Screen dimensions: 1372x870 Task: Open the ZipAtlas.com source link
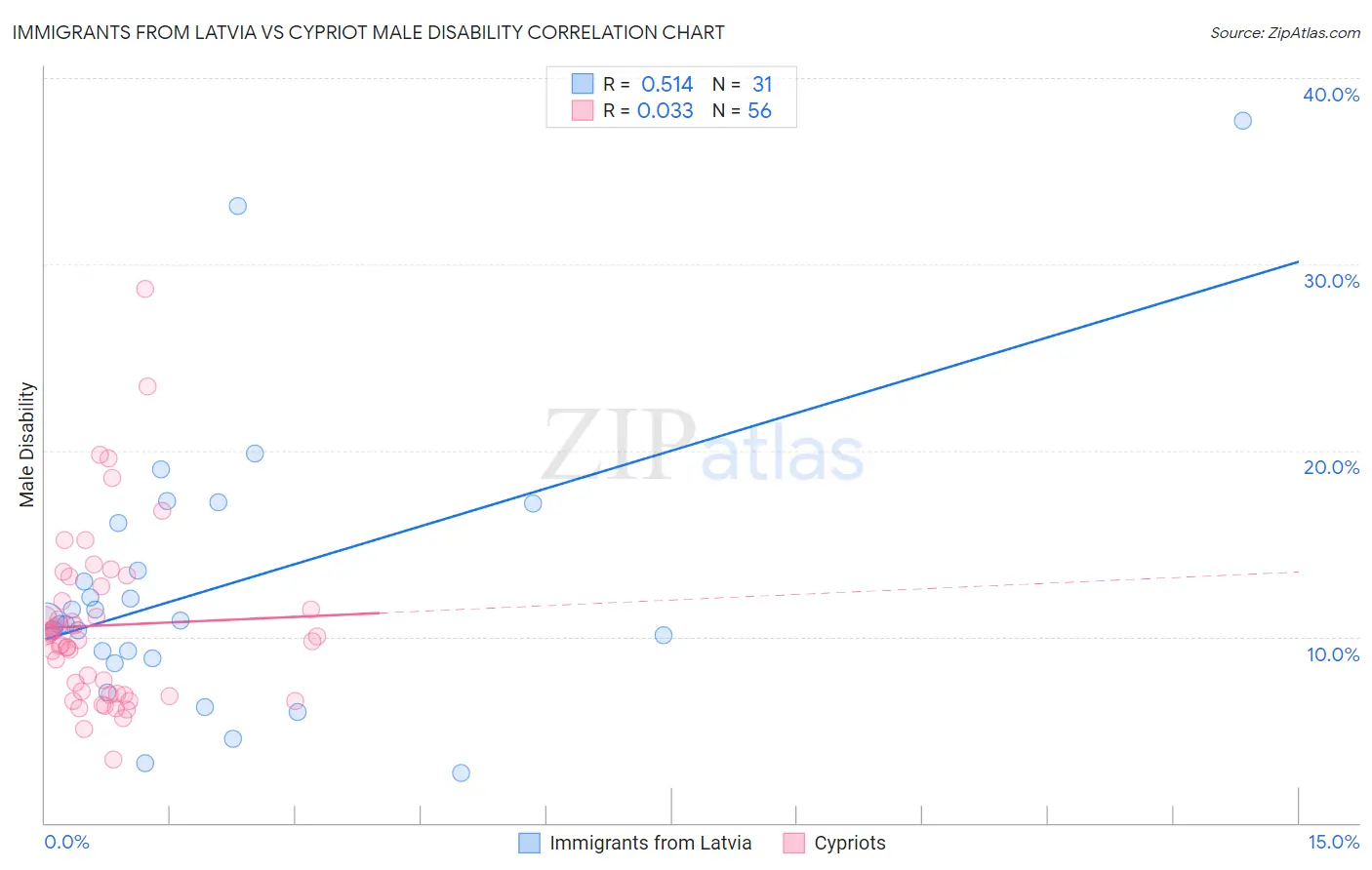[x=1285, y=32]
